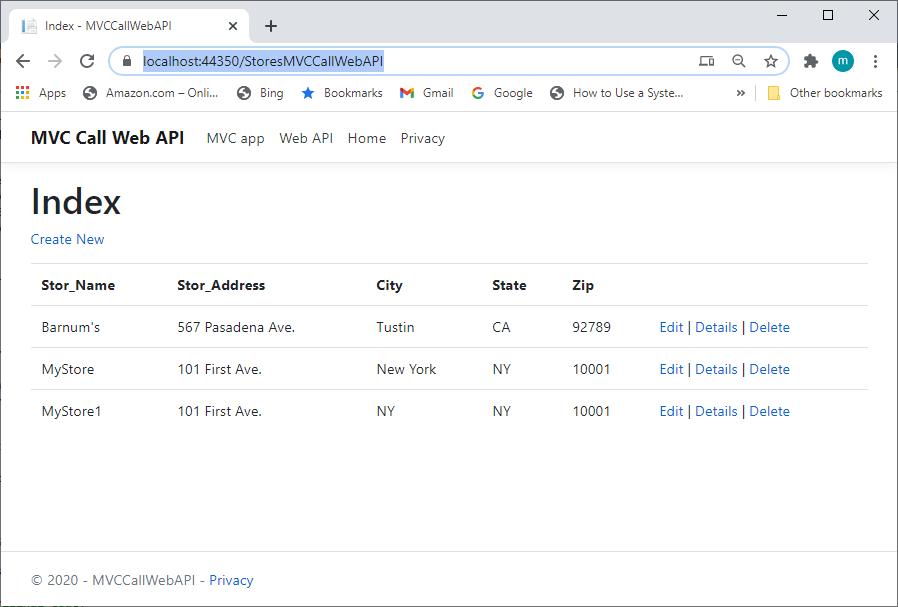The width and height of the screenshot is (898, 607).
Task: Click the cast tab icon
Action: click(x=706, y=61)
